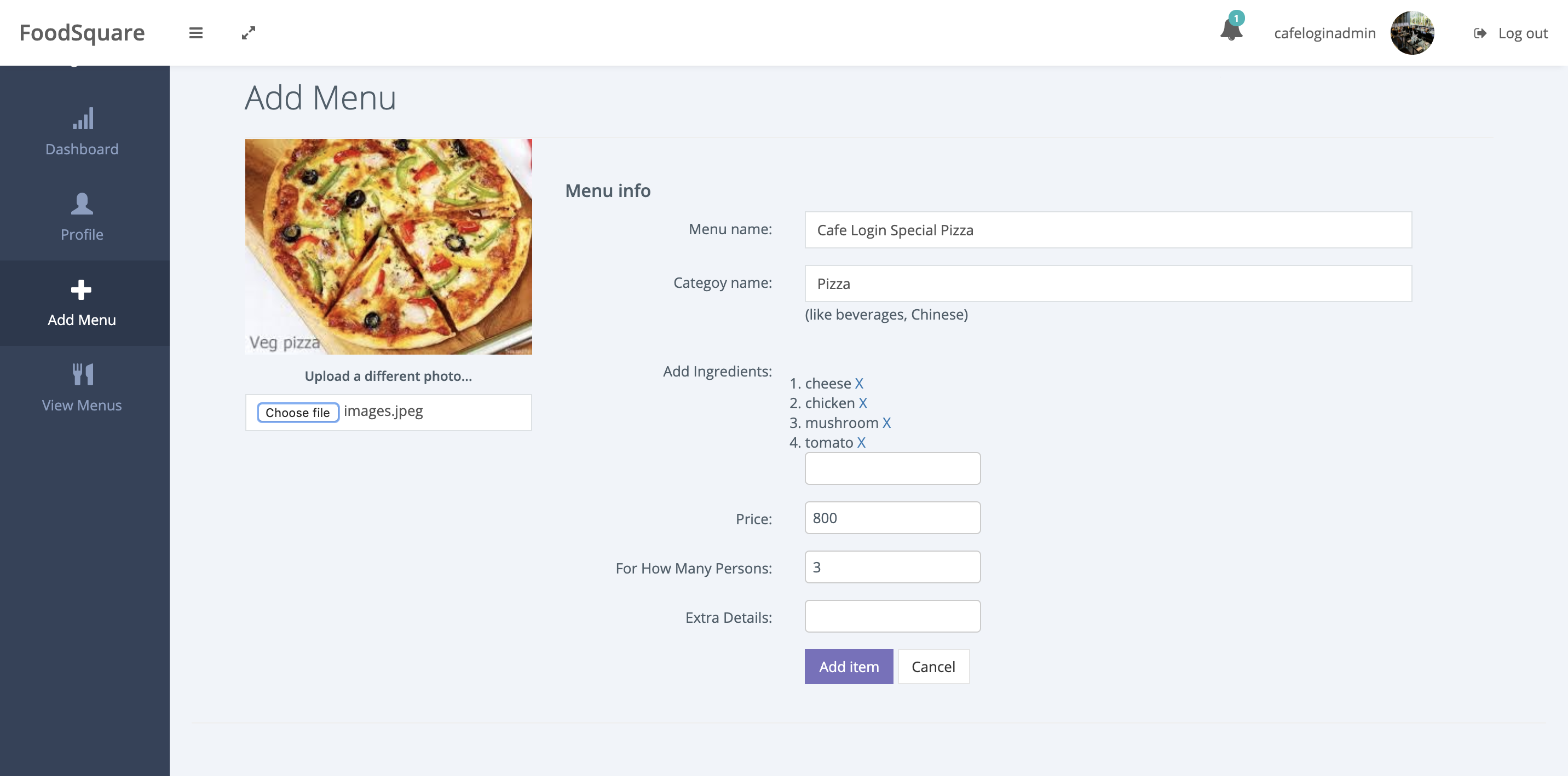Remove the tomato ingredient
The height and width of the screenshot is (776, 1568).
tap(861, 443)
